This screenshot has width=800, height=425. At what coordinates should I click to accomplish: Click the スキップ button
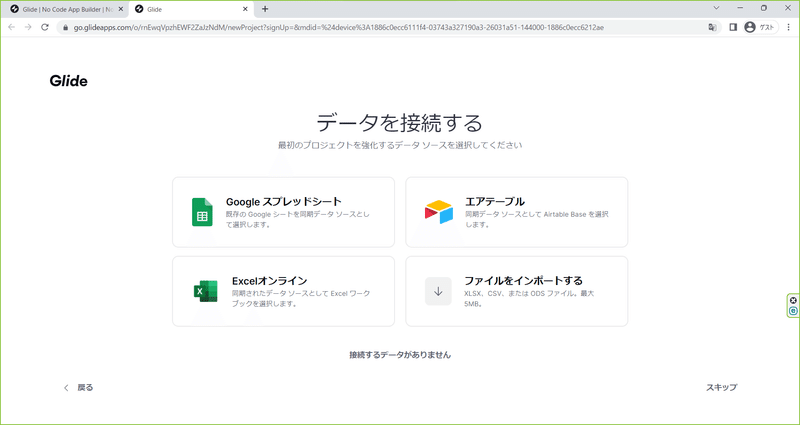pyautogui.click(x=721, y=387)
